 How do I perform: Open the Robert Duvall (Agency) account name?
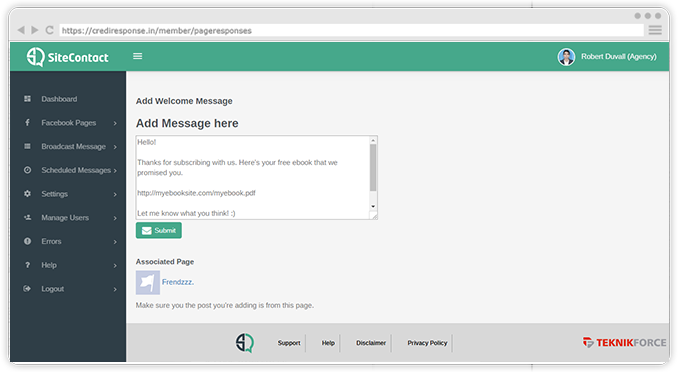[618, 57]
